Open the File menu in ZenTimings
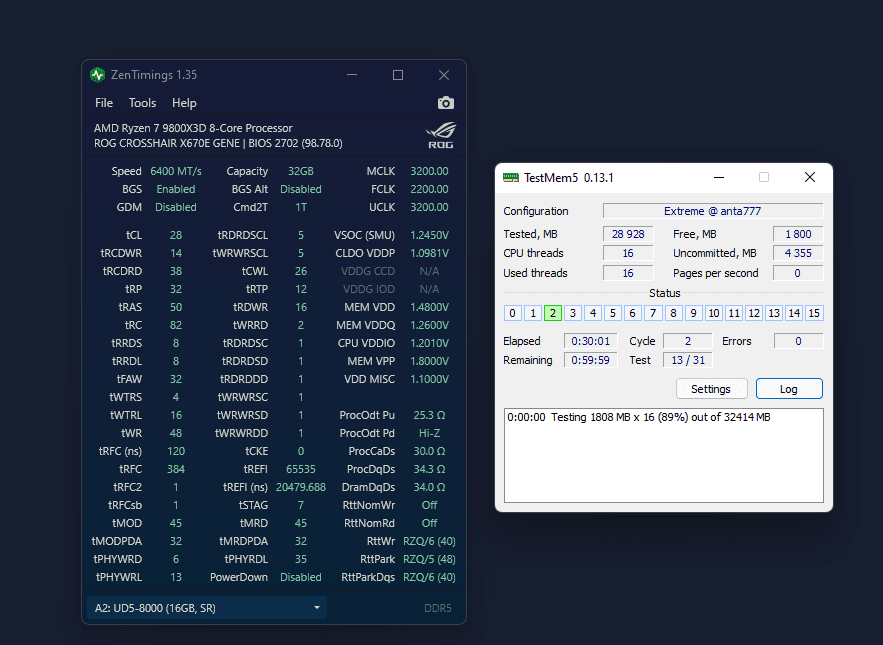This screenshot has width=883, height=645. [x=104, y=103]
